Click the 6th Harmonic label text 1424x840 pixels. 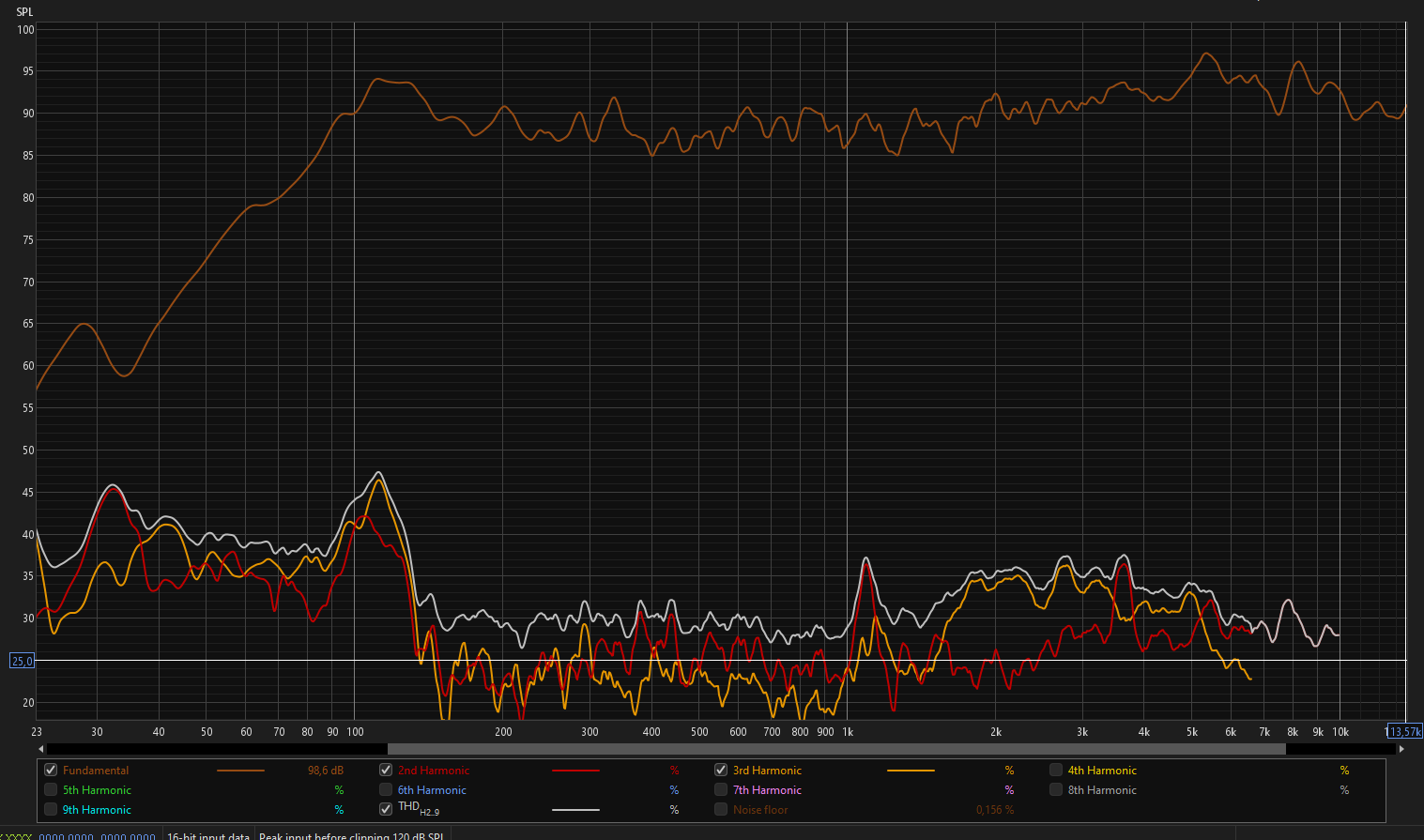(432, 790)
